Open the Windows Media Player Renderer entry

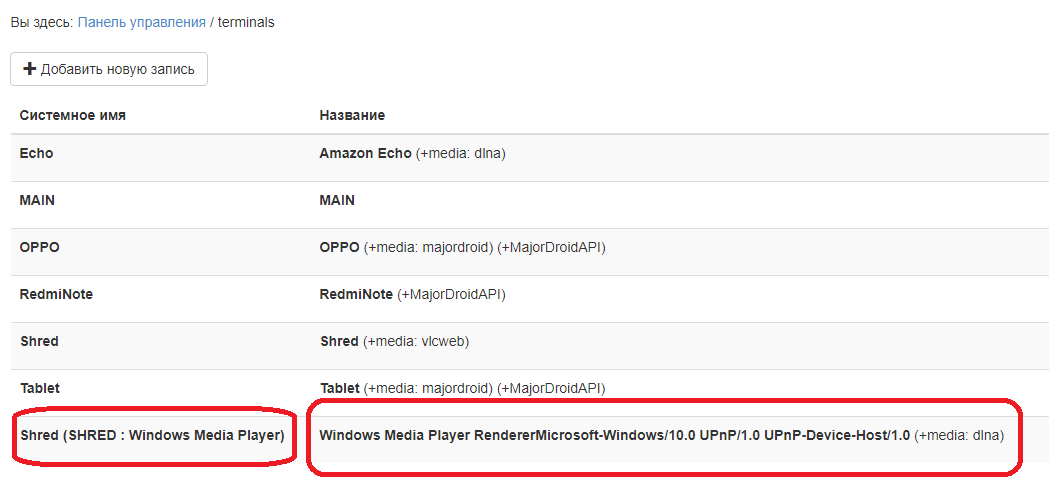614,435
